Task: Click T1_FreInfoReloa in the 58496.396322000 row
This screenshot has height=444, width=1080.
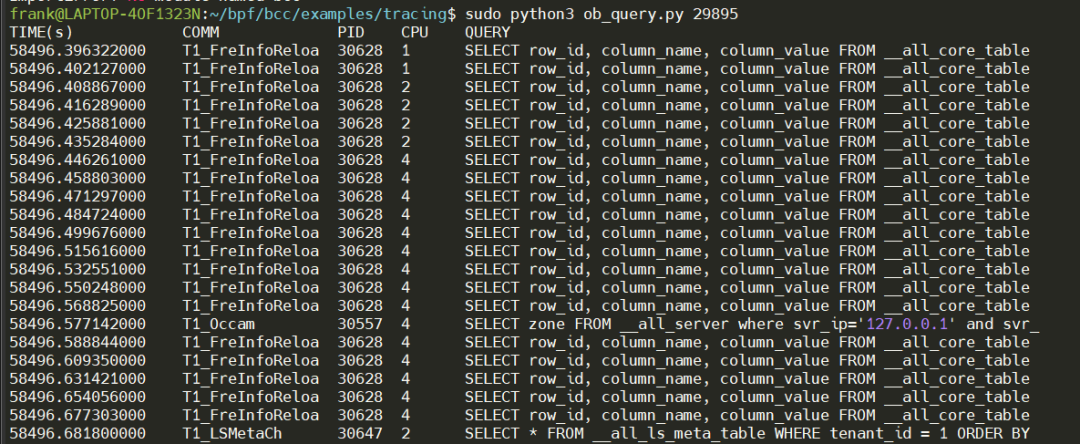Action: click(x=251, y=50)
